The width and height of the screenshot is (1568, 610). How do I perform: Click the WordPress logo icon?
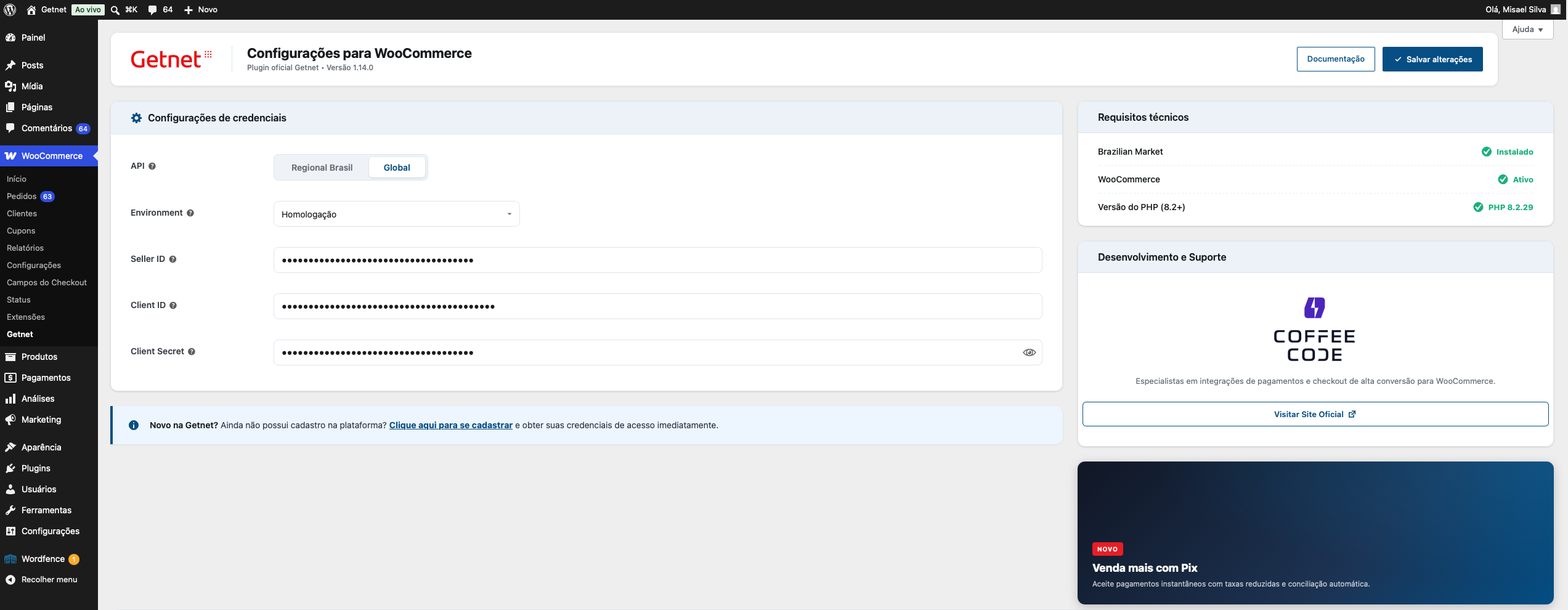click(x=10, y=10)
